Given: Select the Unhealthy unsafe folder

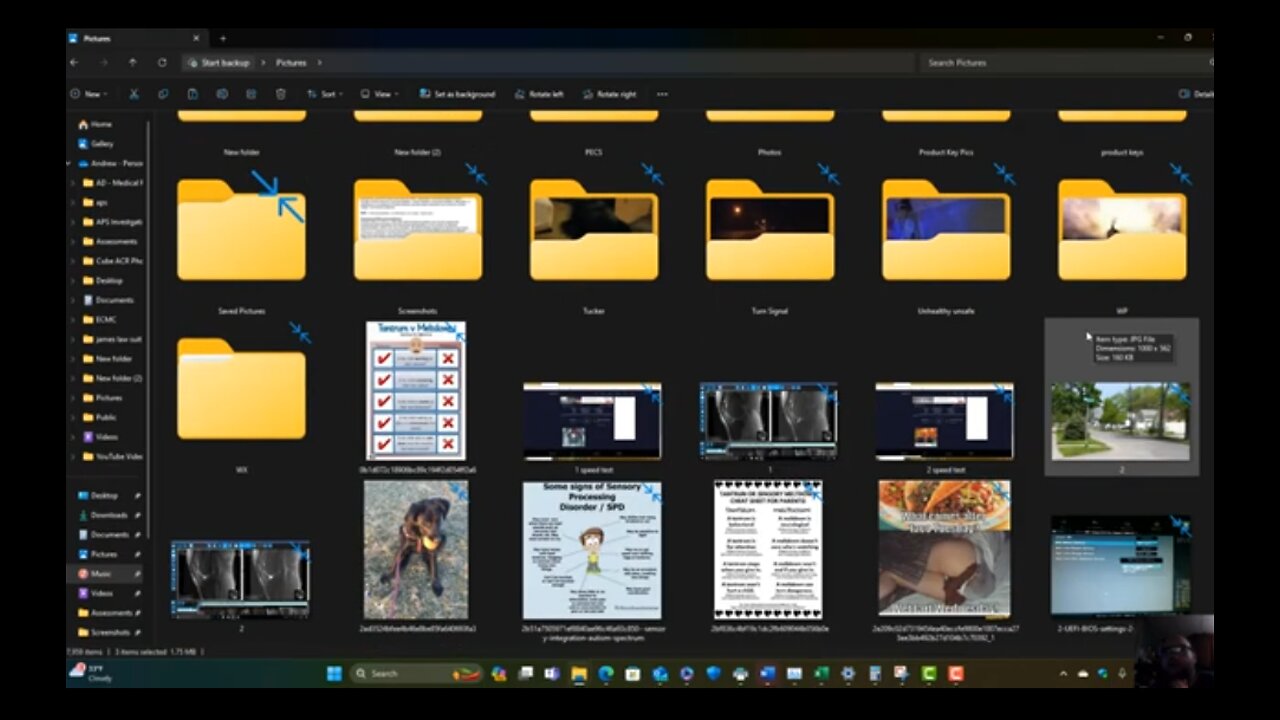Looking at the screenshot, I should tap(946, 231).
